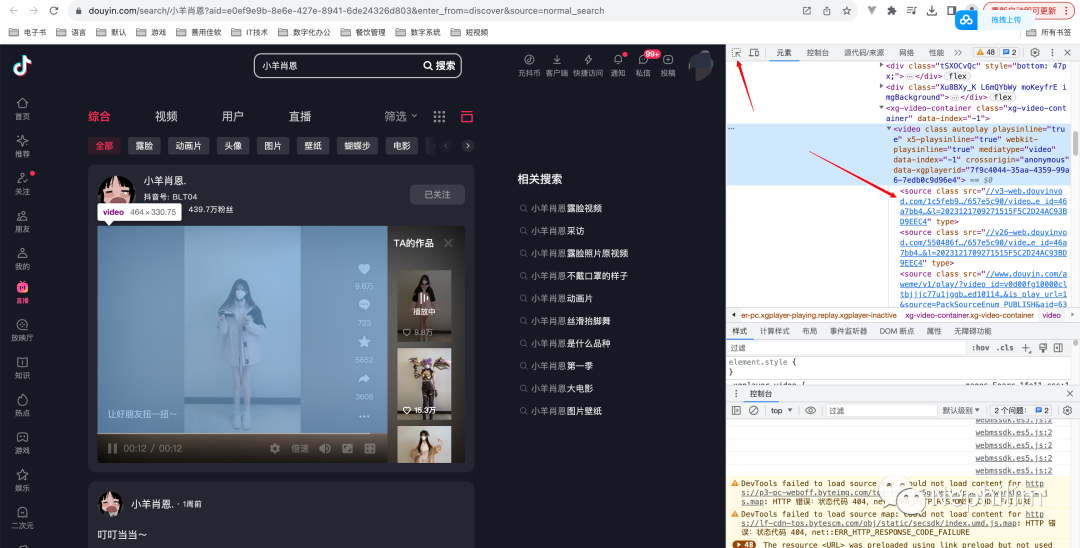Open console settings gear icon
The height and width of the screenshot is (548, 1080).
pos(1068,410)
